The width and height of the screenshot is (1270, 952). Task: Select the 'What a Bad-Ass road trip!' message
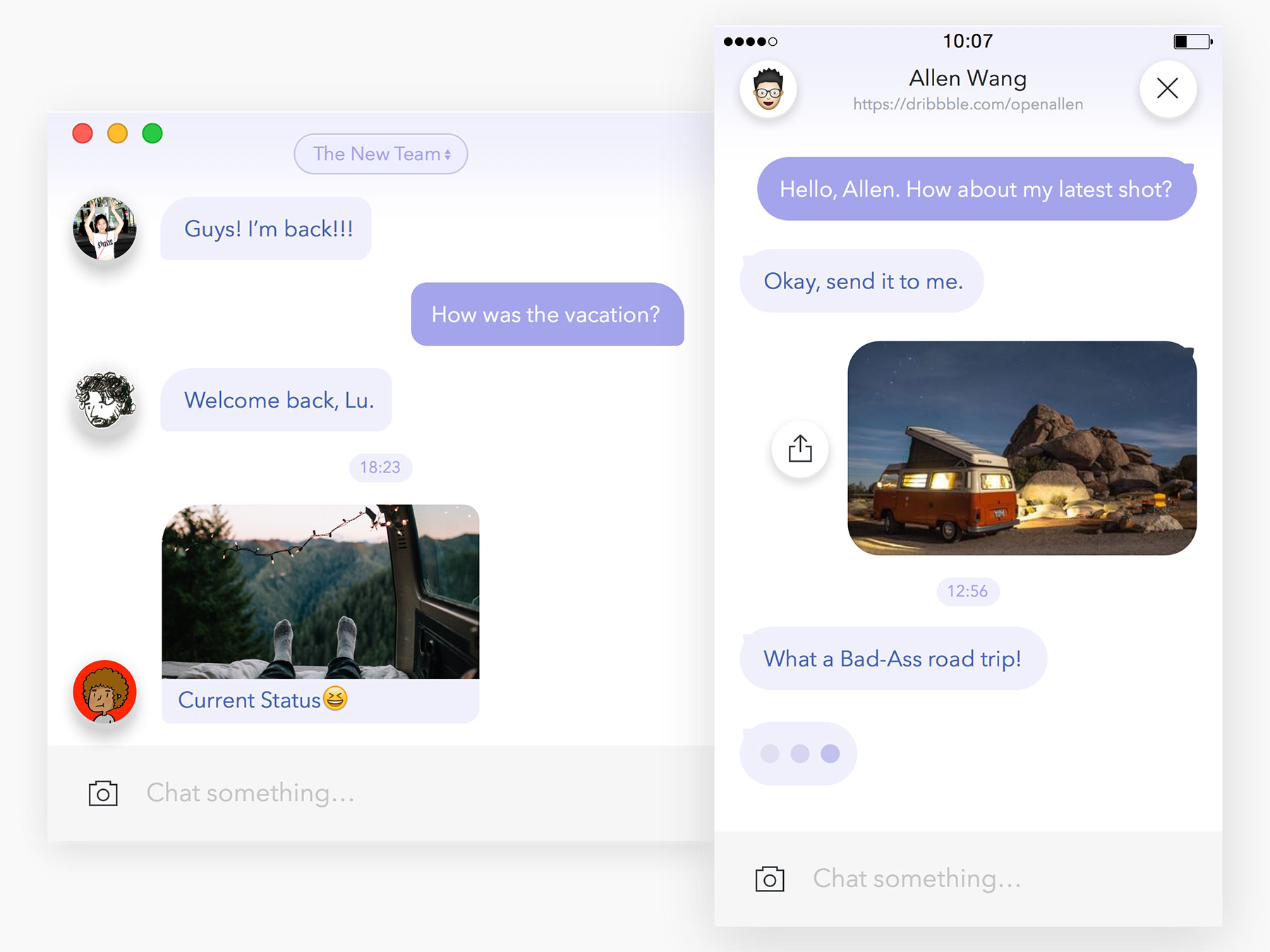[893, 658]
